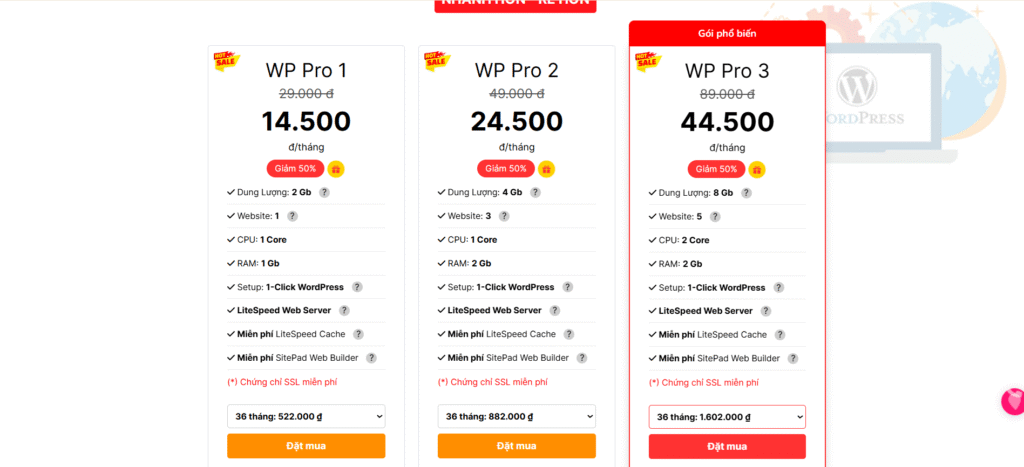Click the WP Pro 2 plan title
Viewport: 1024px width, 467px height.
516,70
